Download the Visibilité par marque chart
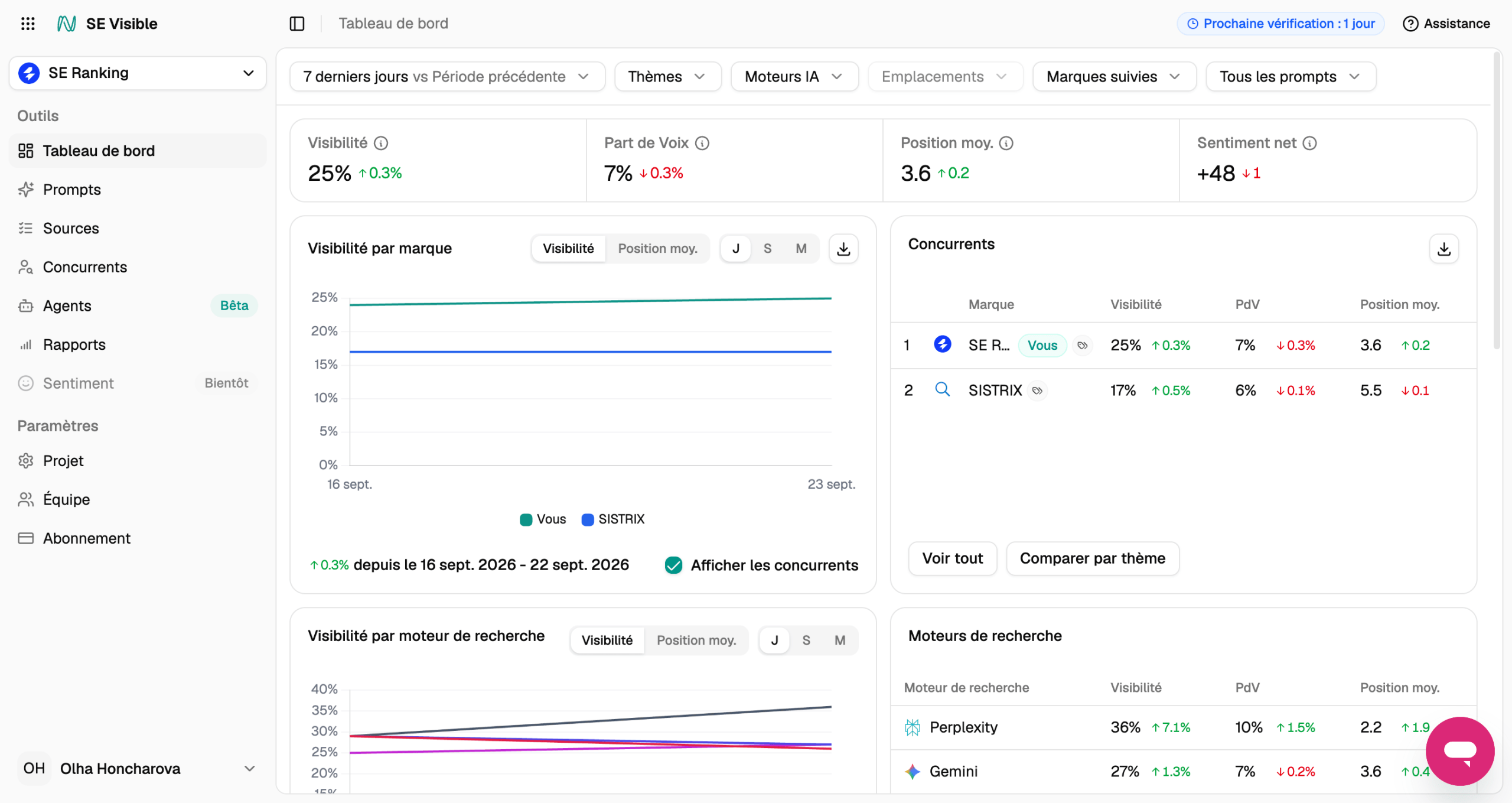1512x803 pixels. click(x=843, y=249)
